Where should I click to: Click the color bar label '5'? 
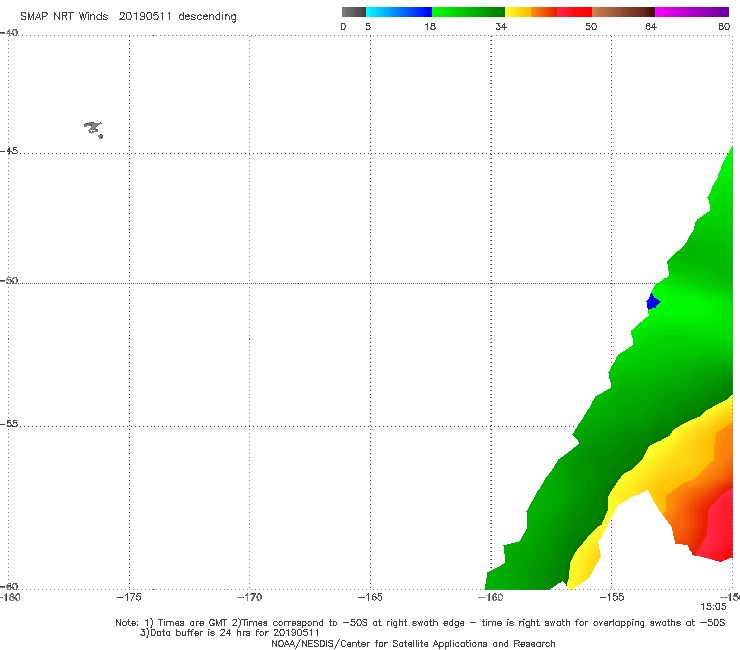pos(368,27)
